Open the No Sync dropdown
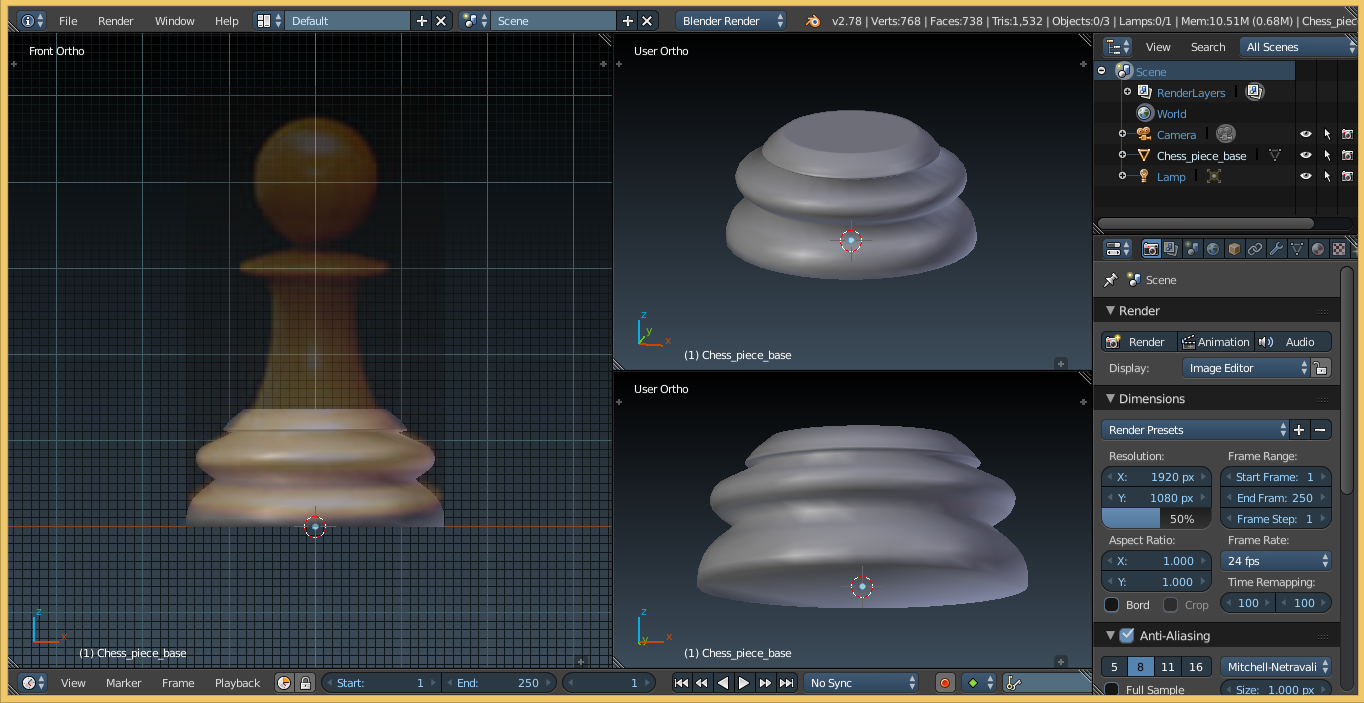The width and height of the screenshot is (1364, 703). [x=862, y=682]
